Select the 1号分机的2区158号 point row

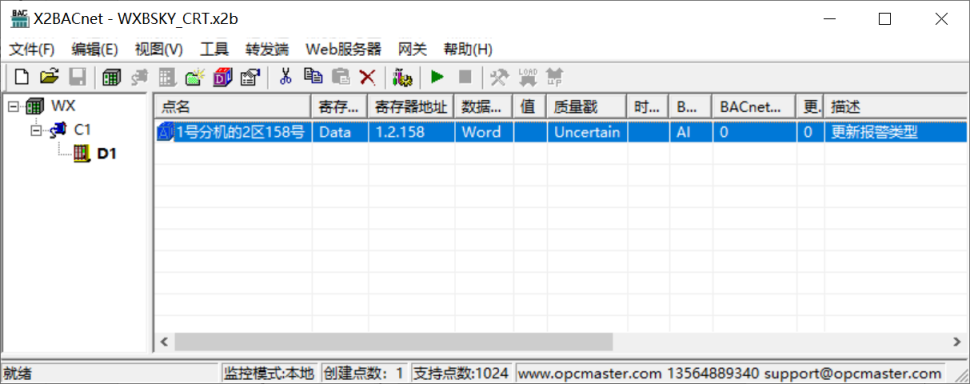pyautogui.click(x=560, y=132)
